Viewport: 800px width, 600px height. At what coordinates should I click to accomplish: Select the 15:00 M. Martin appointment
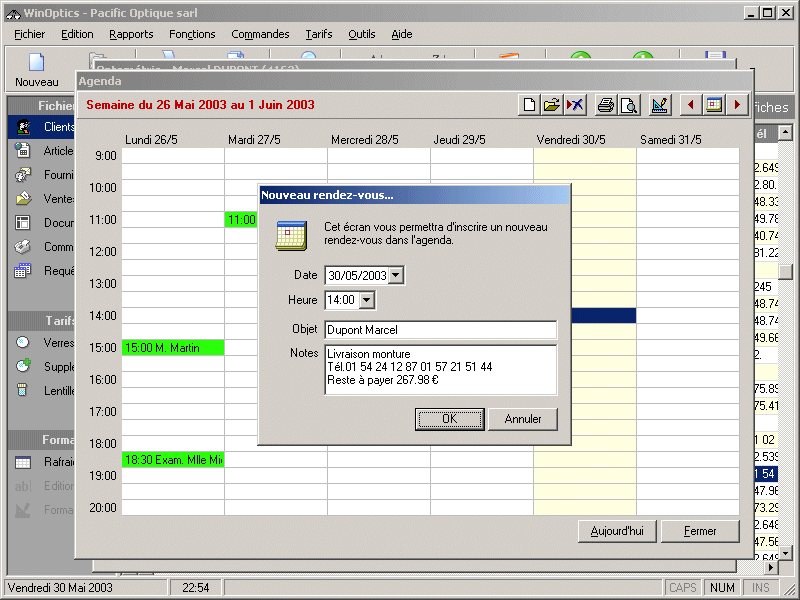pos(172,348)
